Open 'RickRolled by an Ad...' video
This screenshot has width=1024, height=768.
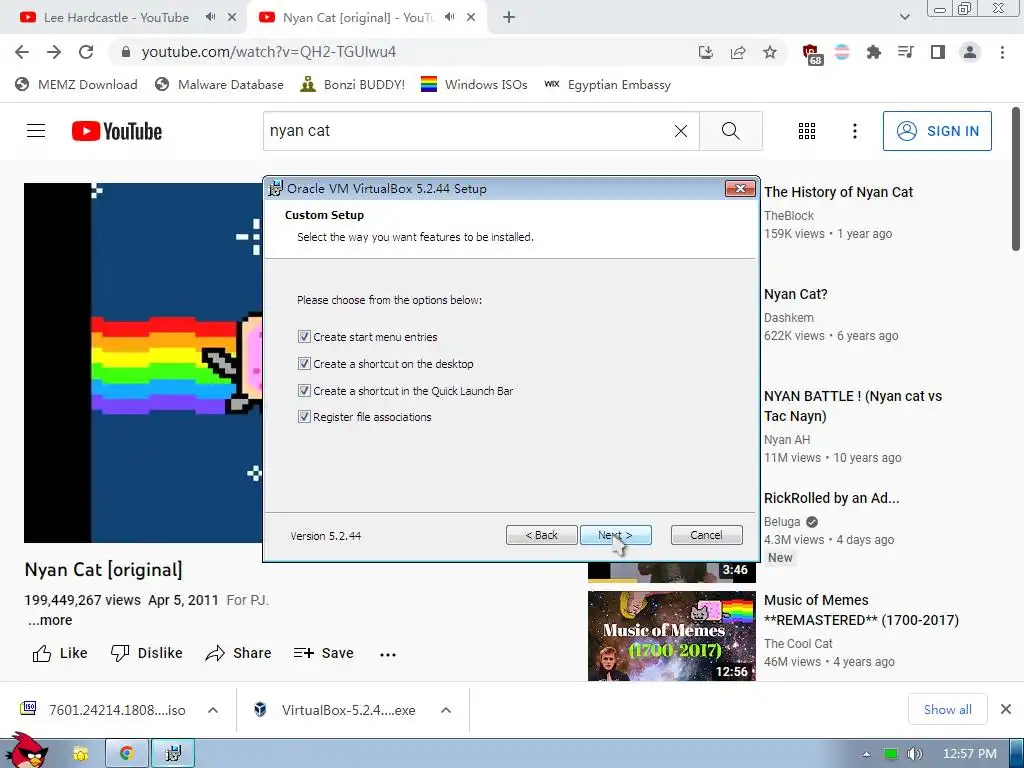coord(831,498)
